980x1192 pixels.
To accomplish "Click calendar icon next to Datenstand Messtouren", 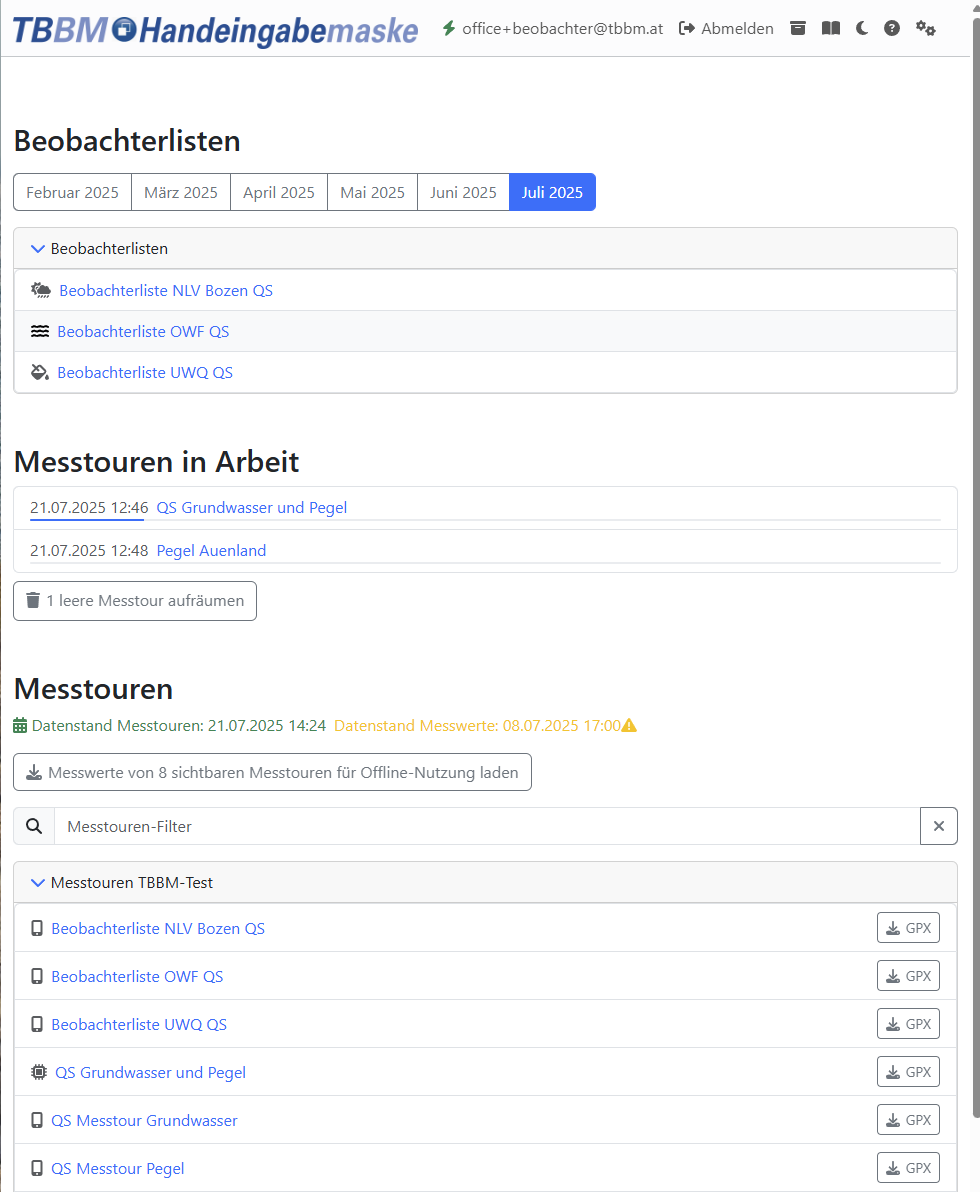I will [21, 726].
